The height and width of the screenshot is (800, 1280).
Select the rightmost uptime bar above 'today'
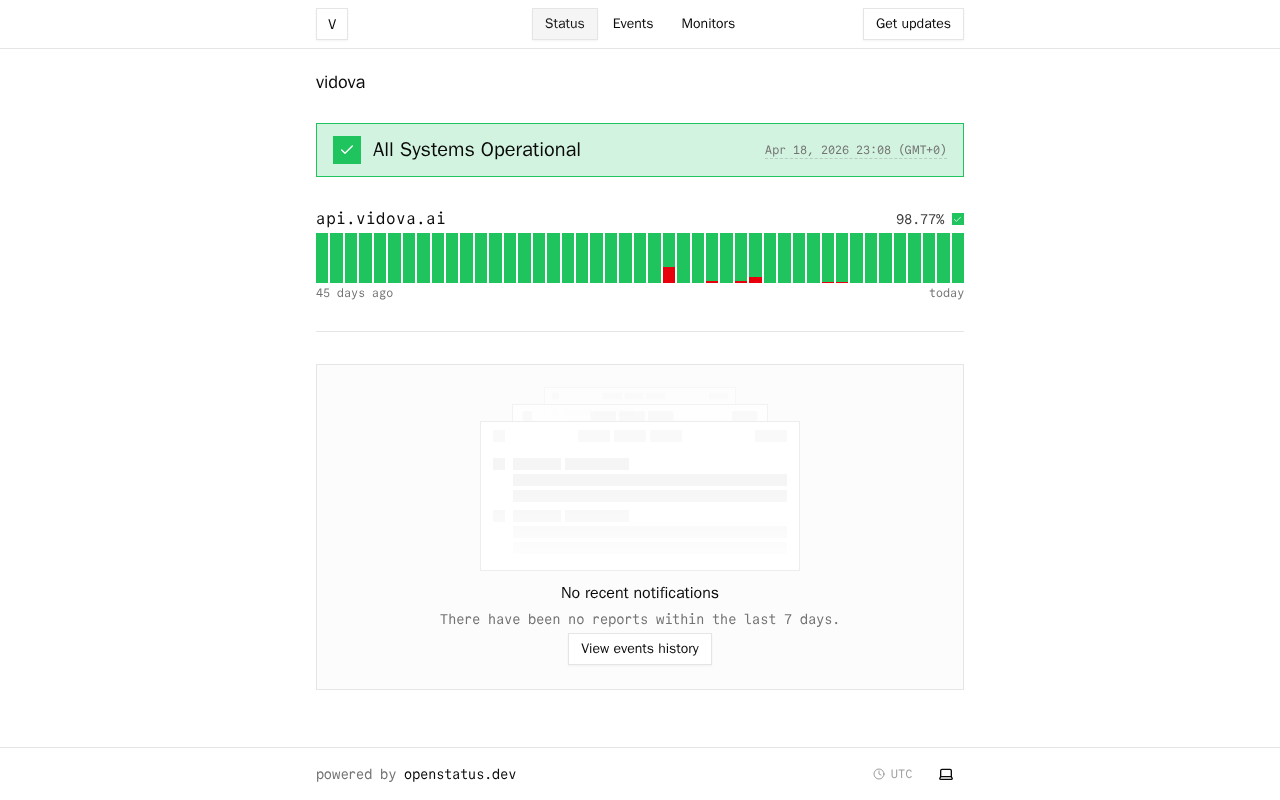click(958, 258)
